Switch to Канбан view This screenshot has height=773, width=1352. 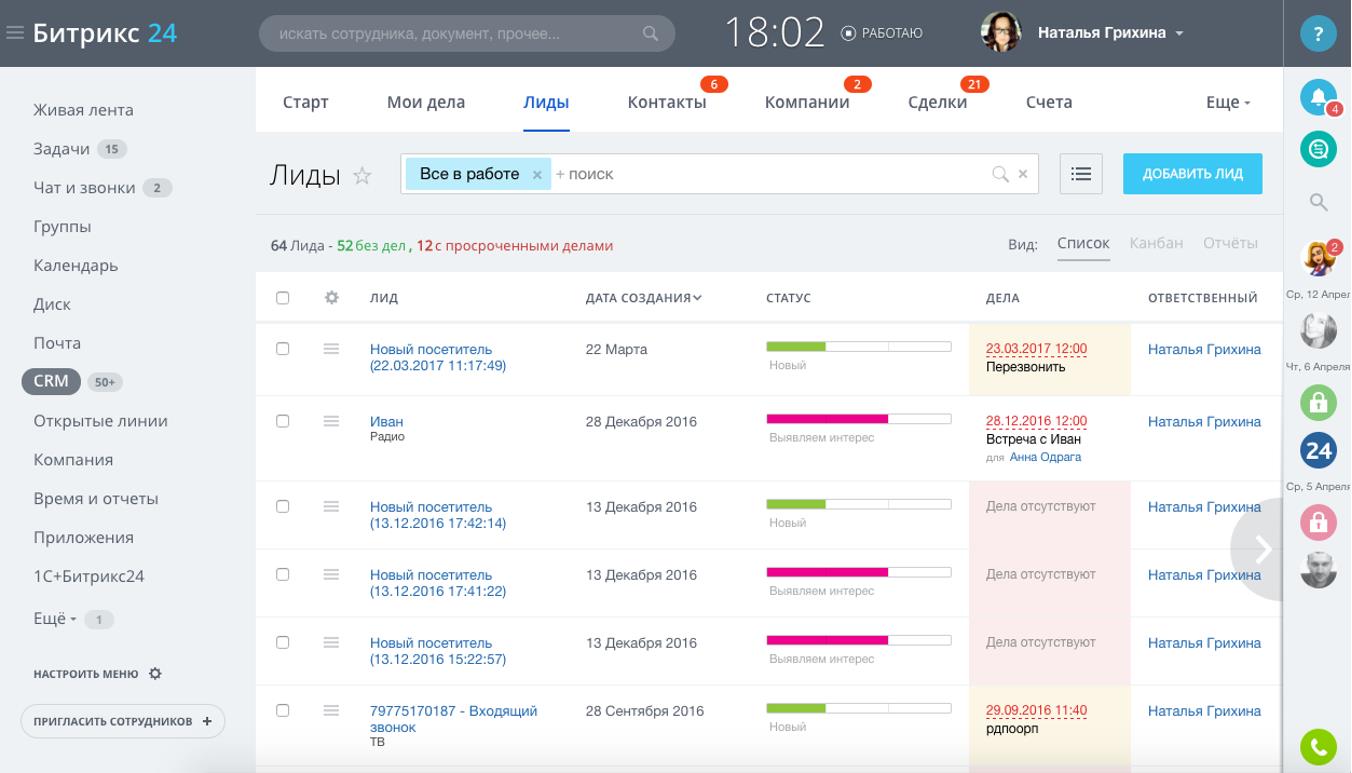click(x=1156, y=243)
